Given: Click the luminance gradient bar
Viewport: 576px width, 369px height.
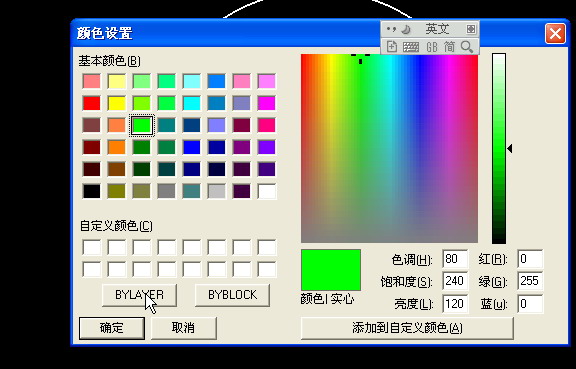Looking at the screenshot, I should (x=499, y=148).
